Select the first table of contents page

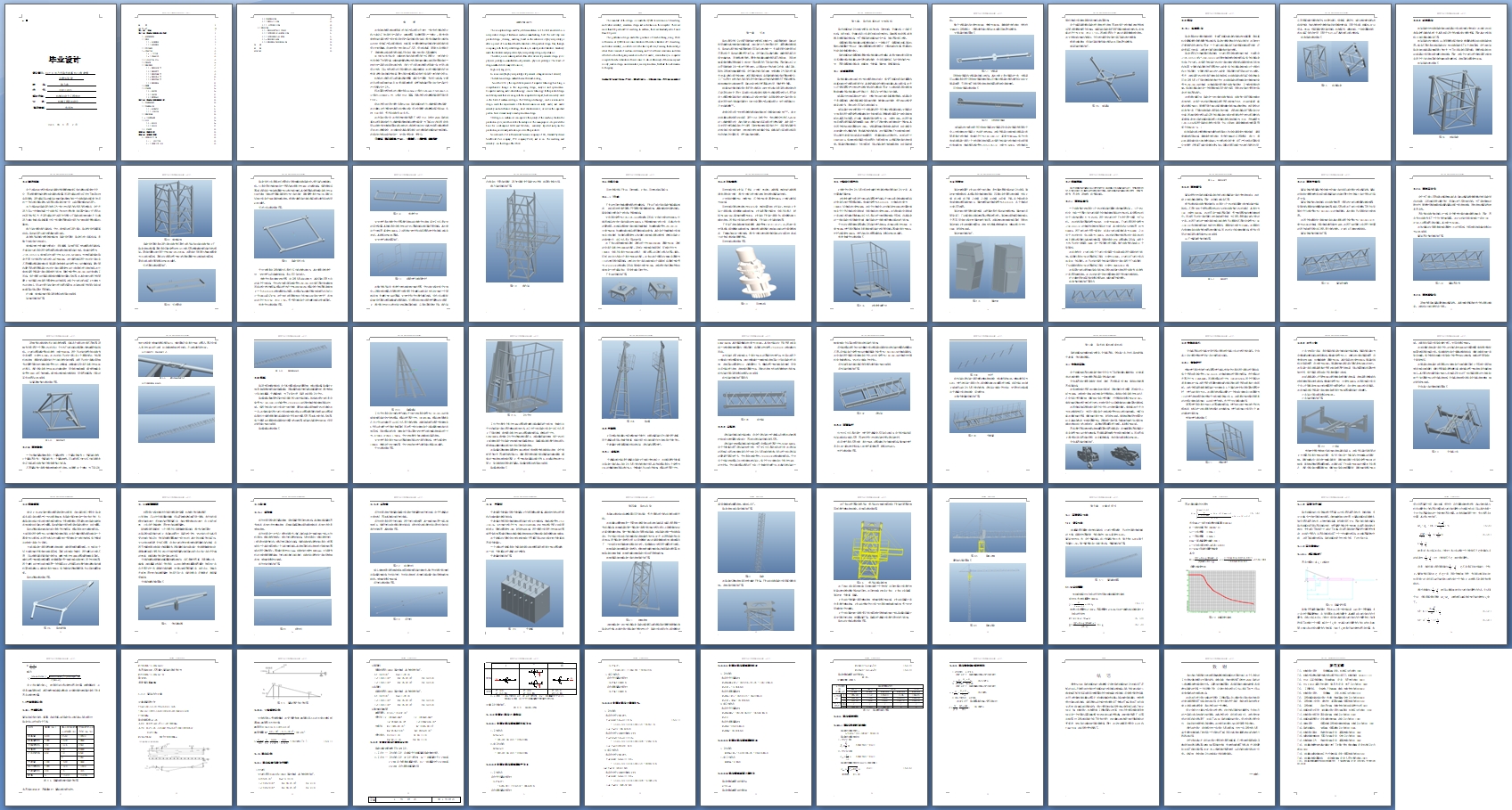[x=177, y=82]
